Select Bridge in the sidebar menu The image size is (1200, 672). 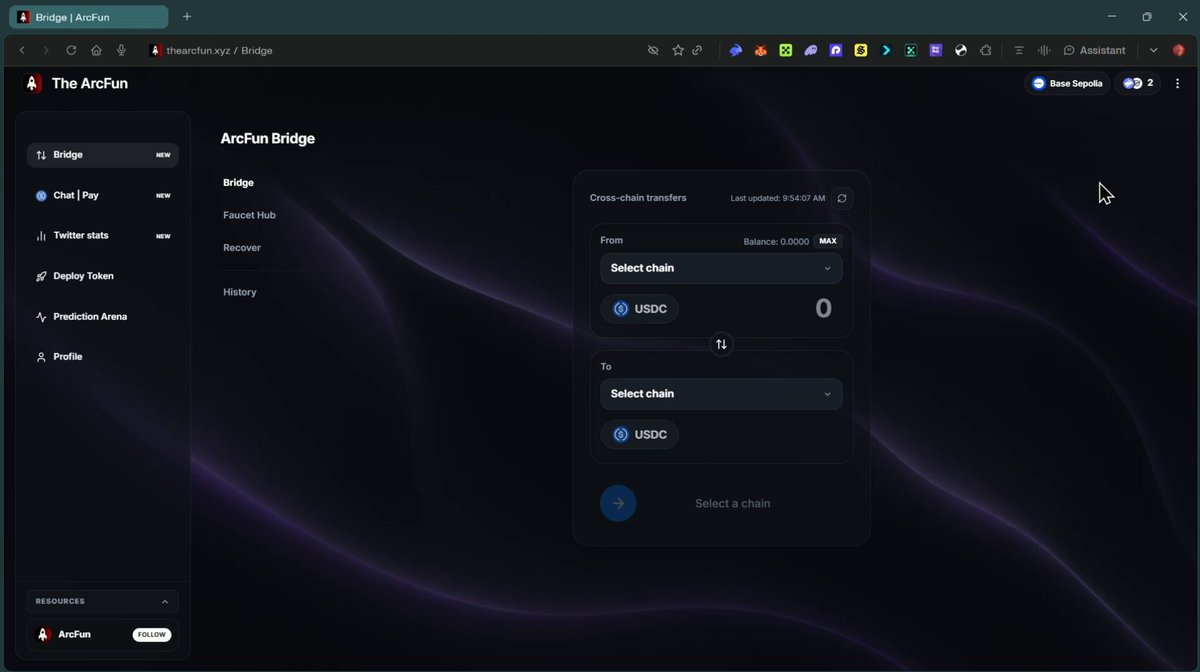pyautogui.click(x=103, y=155)
